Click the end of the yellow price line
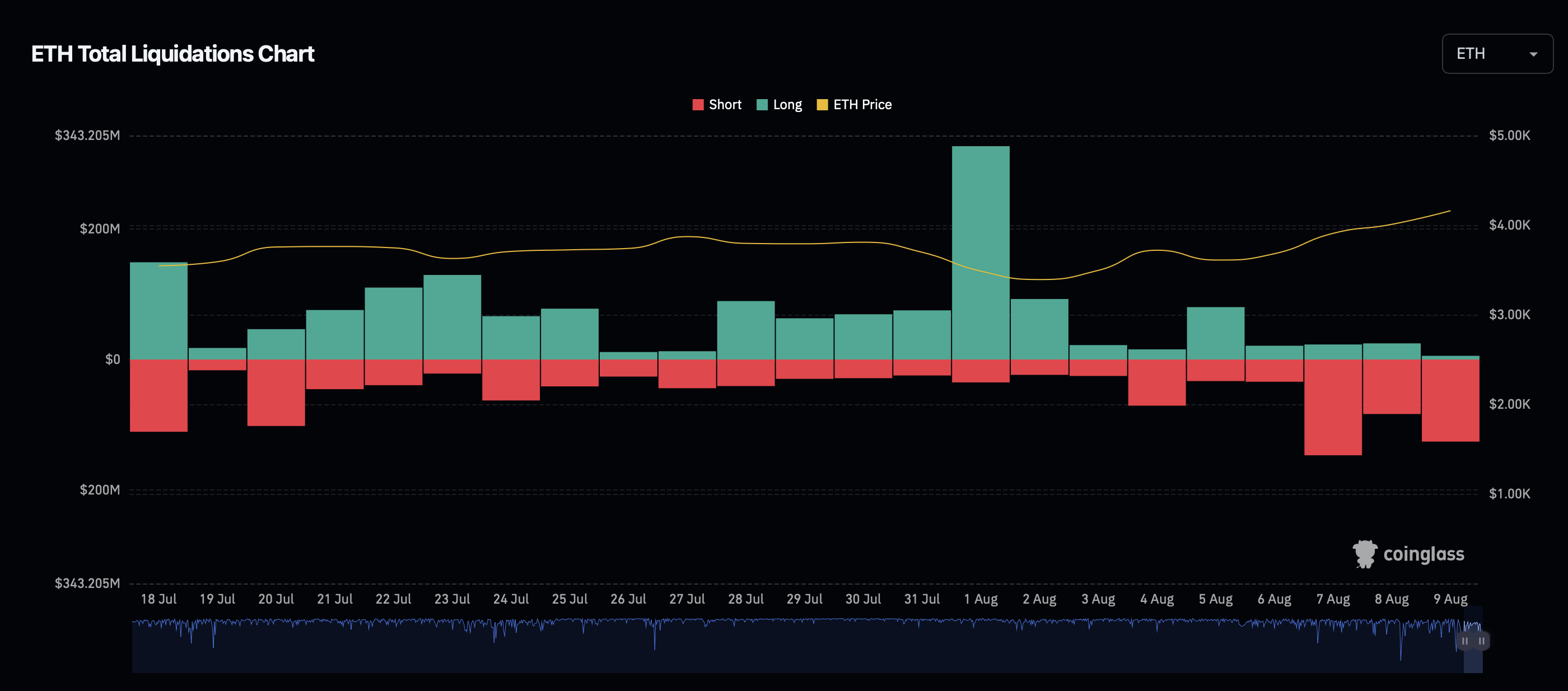Viewport: 1568px width, 691px height. click(x=1449, y=211)
